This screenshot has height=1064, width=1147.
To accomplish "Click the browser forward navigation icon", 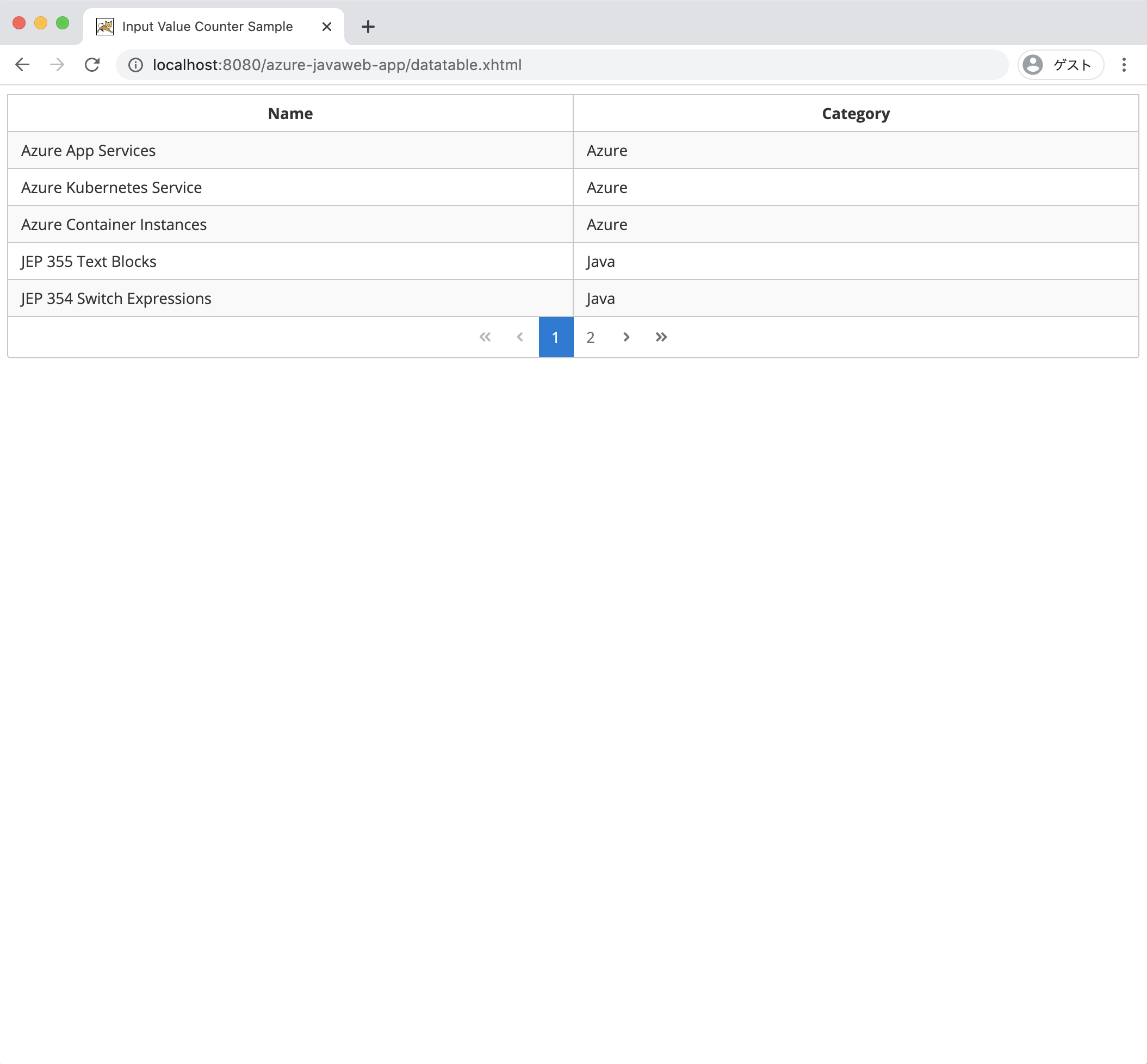I will (57, 65).
